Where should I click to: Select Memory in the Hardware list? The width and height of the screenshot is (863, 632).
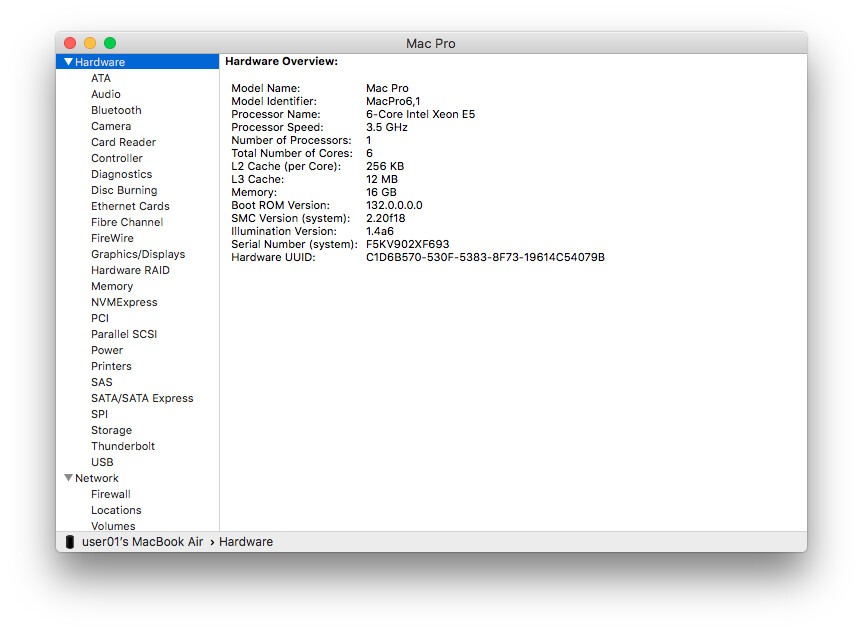[112, 286]
